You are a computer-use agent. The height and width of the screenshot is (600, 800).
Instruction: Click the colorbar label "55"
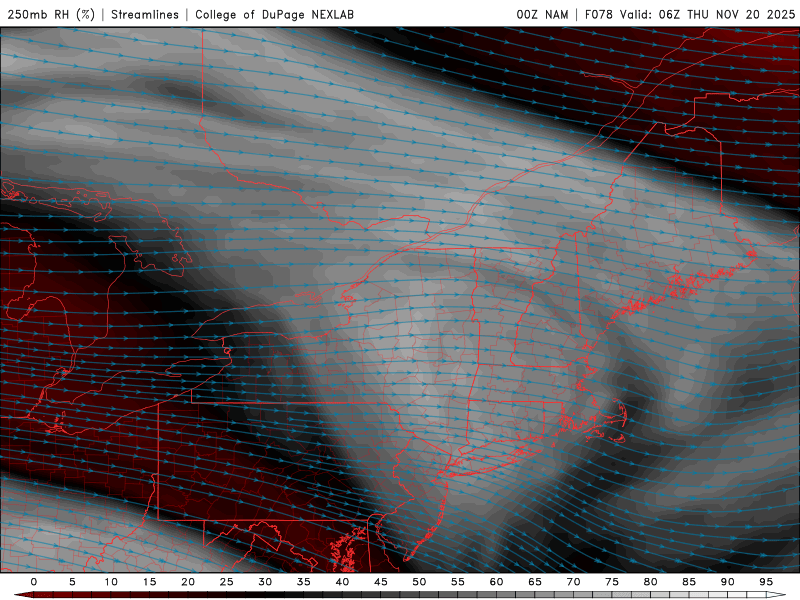(x=458, y=582)
